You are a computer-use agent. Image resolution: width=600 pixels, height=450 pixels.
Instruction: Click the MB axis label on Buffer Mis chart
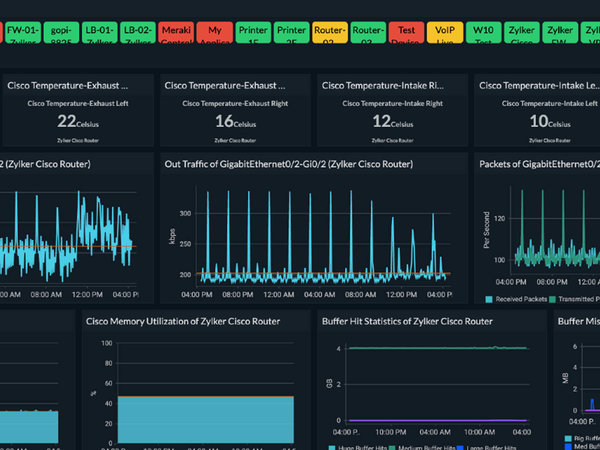coord(565,378)
